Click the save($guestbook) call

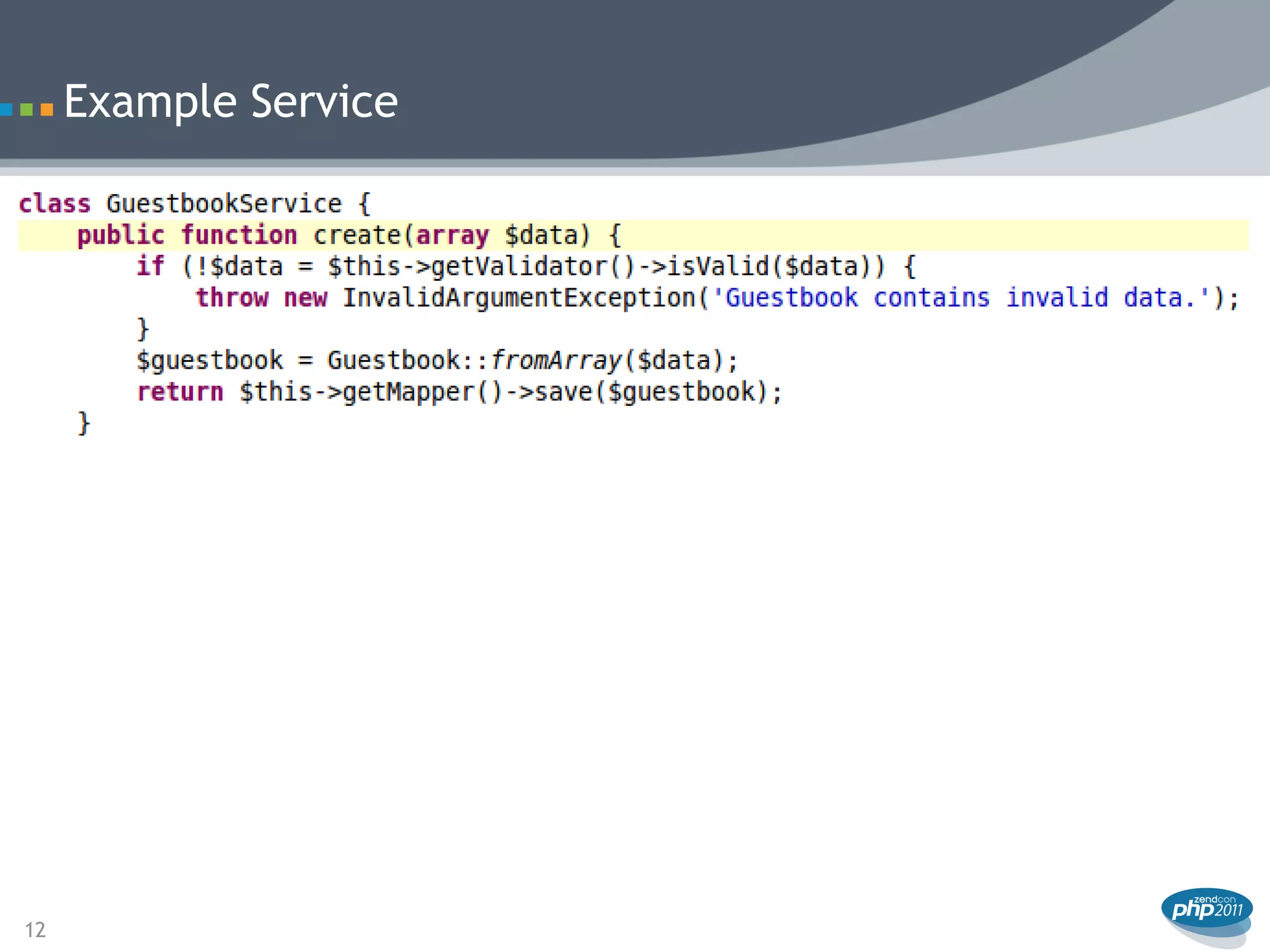coord(651,392)
